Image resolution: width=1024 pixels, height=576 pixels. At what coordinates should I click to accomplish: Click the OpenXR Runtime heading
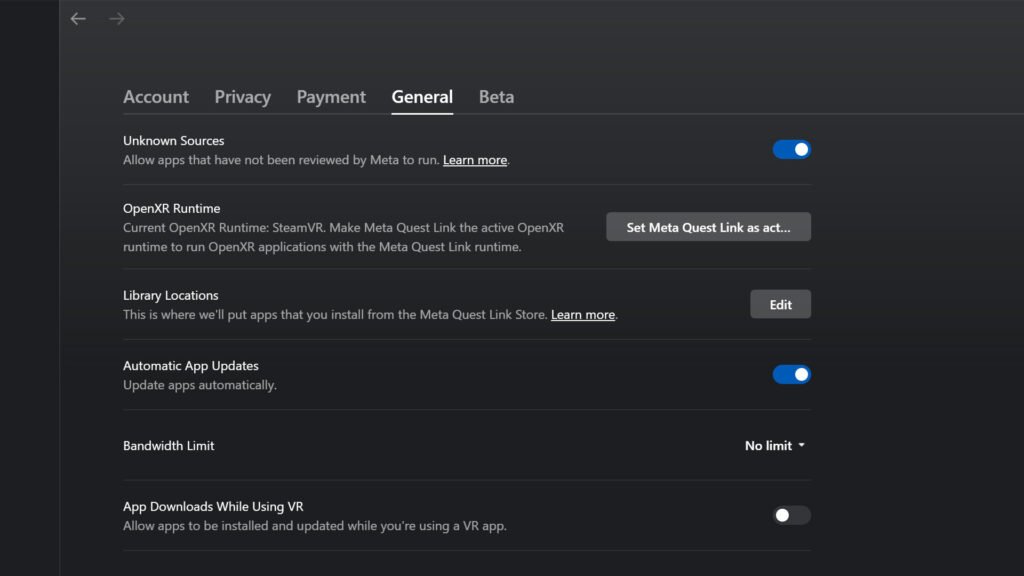click(172, 208)
